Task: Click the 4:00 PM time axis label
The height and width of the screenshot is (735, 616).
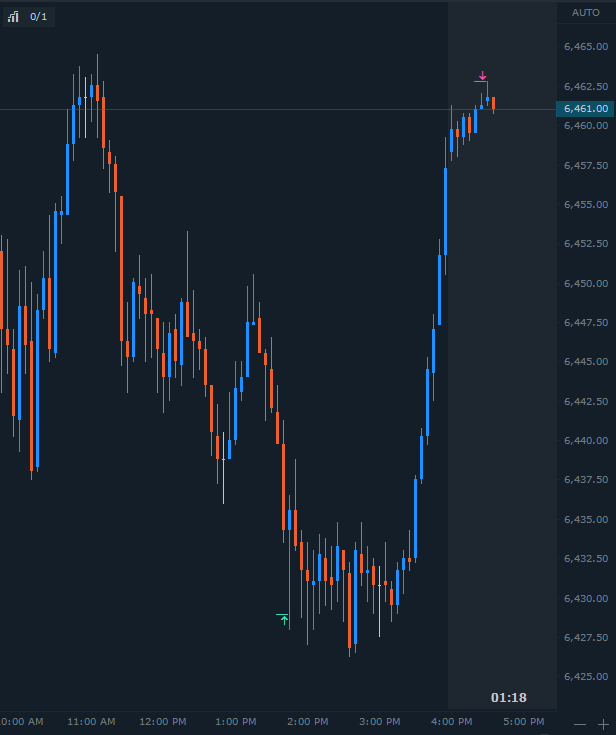Action: click(x=452, y=721)
